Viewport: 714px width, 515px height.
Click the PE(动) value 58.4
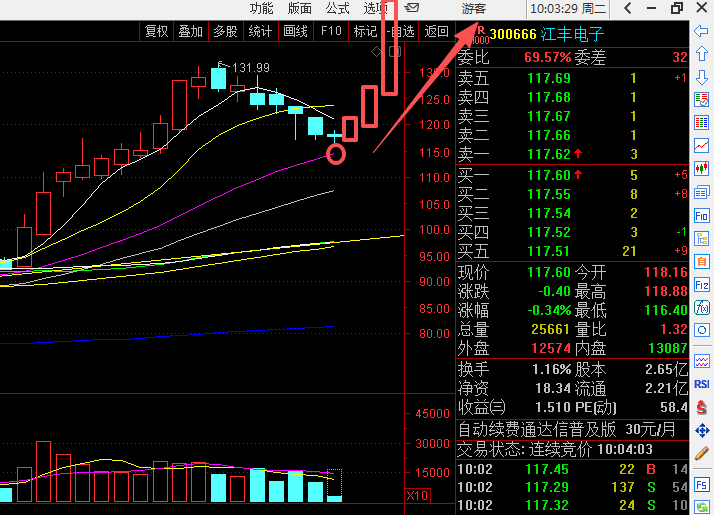pos(674,407)
